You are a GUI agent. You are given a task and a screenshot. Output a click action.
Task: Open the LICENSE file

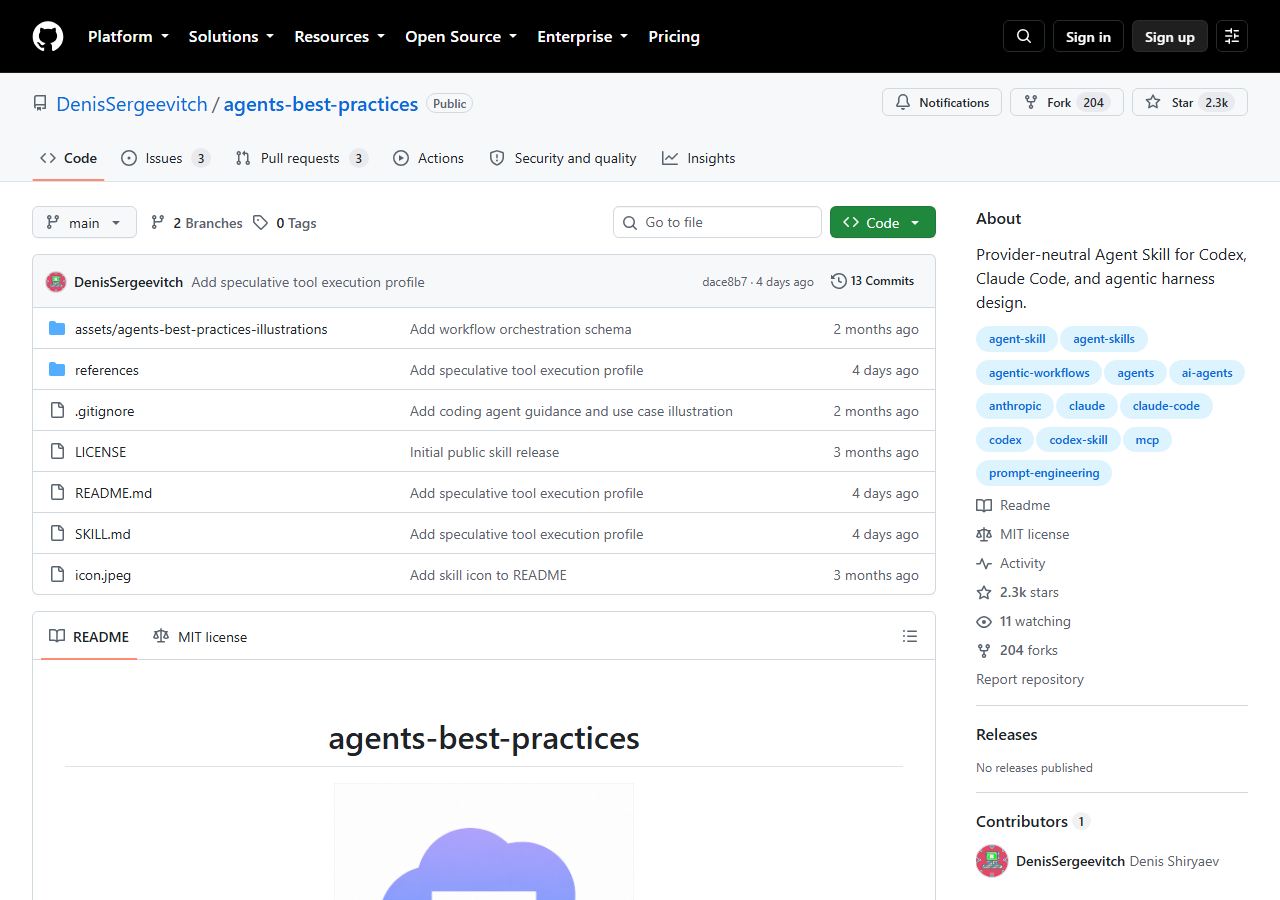[100, 452]
